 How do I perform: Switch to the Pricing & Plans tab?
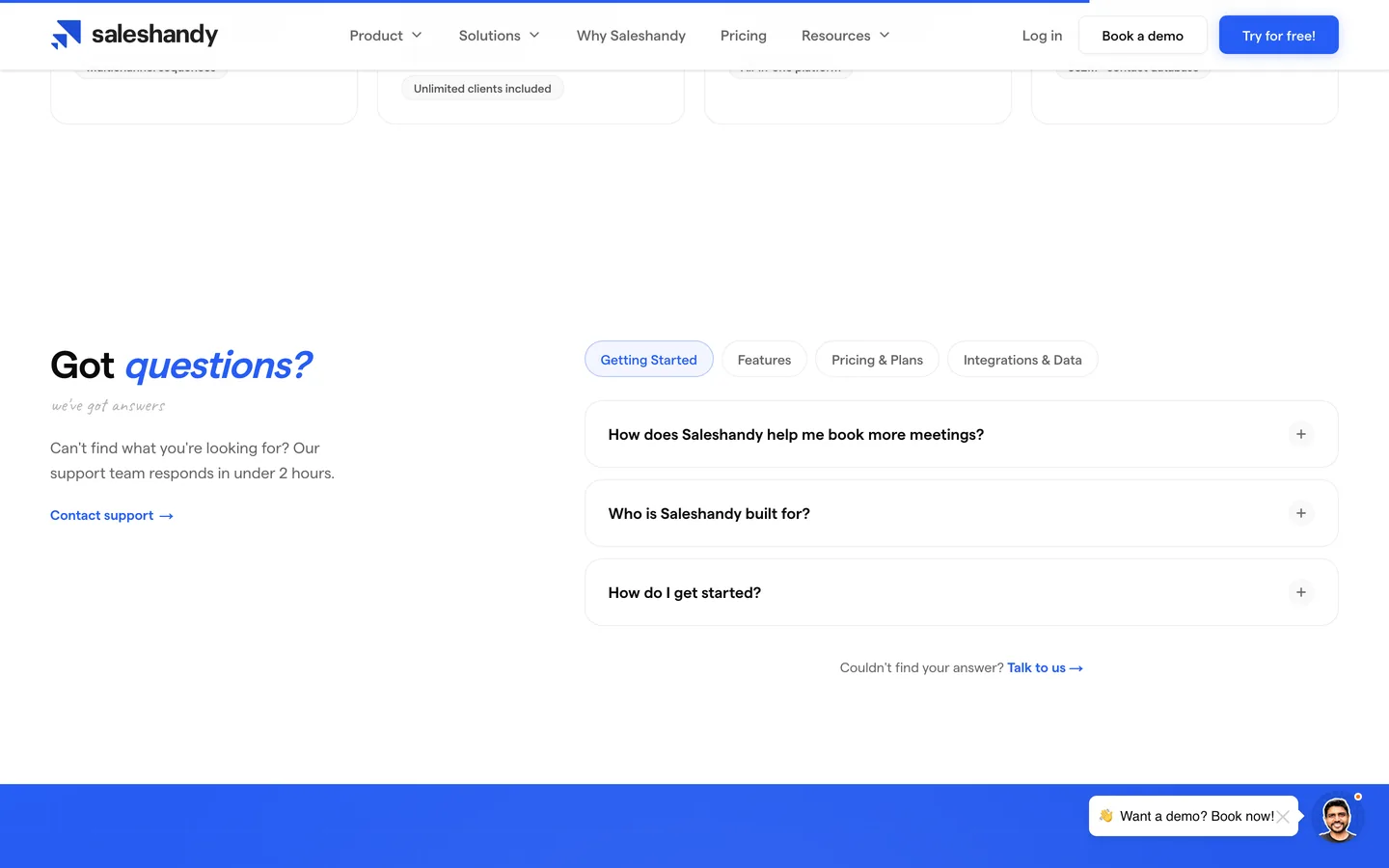[877, 360]
